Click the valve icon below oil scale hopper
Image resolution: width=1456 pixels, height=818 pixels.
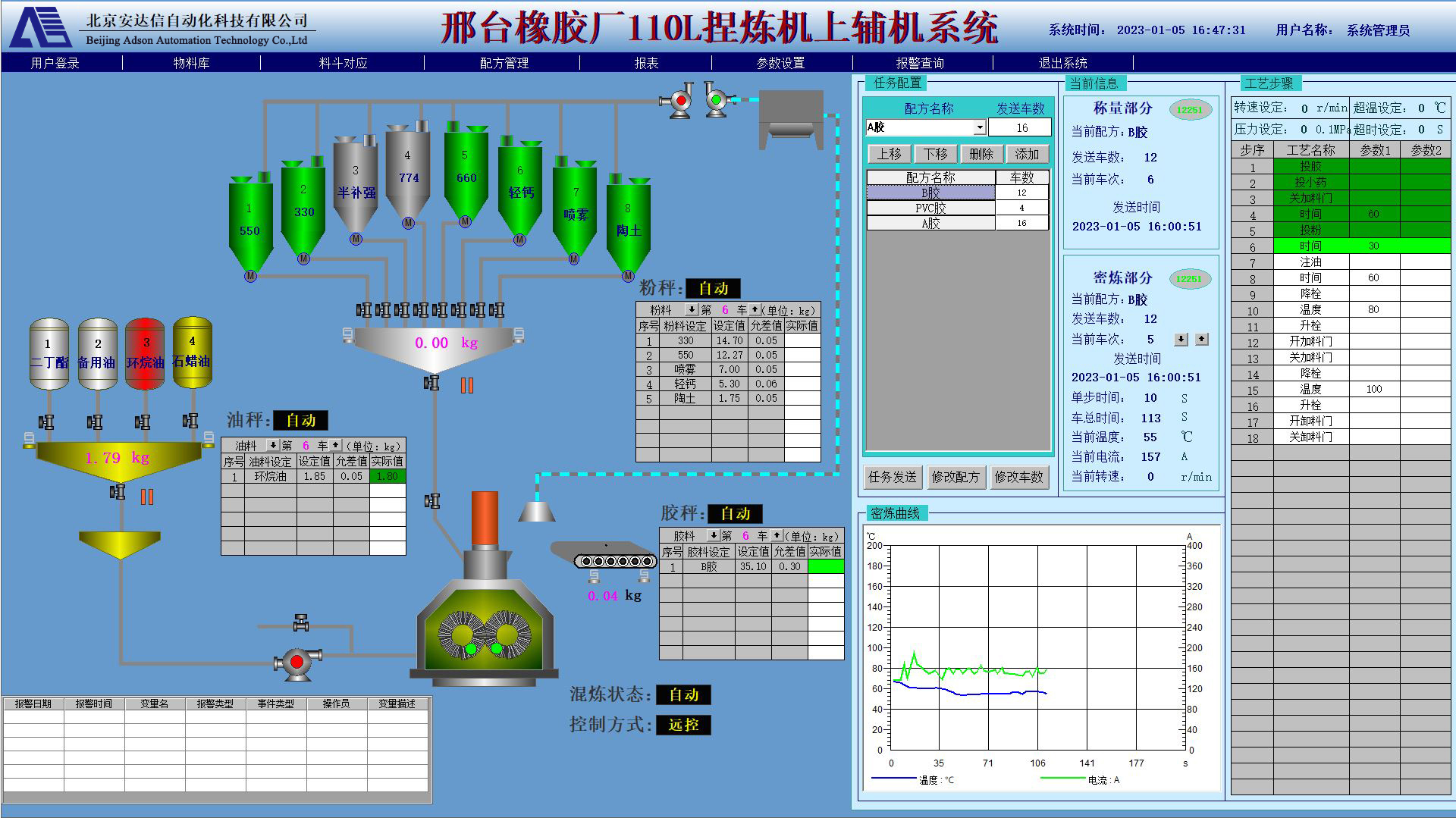(x=118, y=493)
